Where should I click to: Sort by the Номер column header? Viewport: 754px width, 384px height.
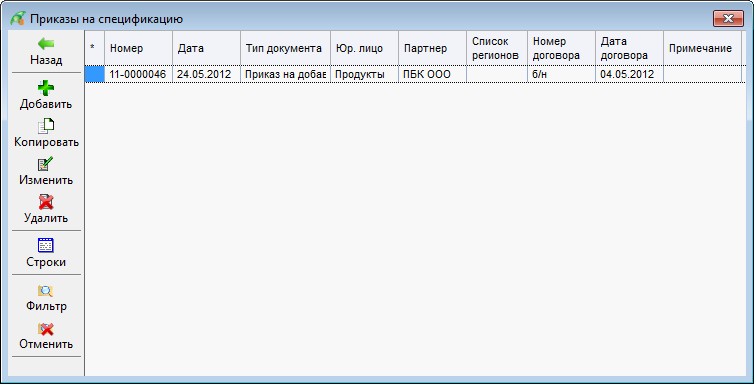coord(138,48)
